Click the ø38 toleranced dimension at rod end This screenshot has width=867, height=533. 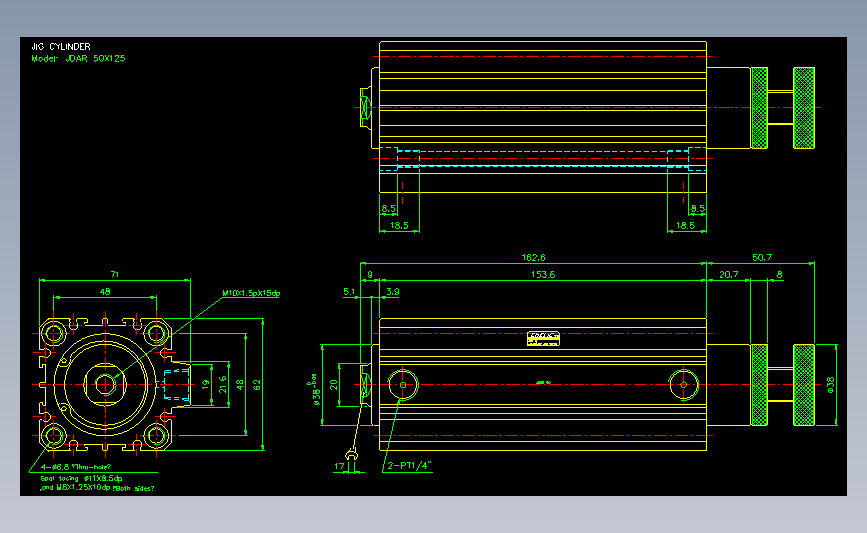point(316,390)
